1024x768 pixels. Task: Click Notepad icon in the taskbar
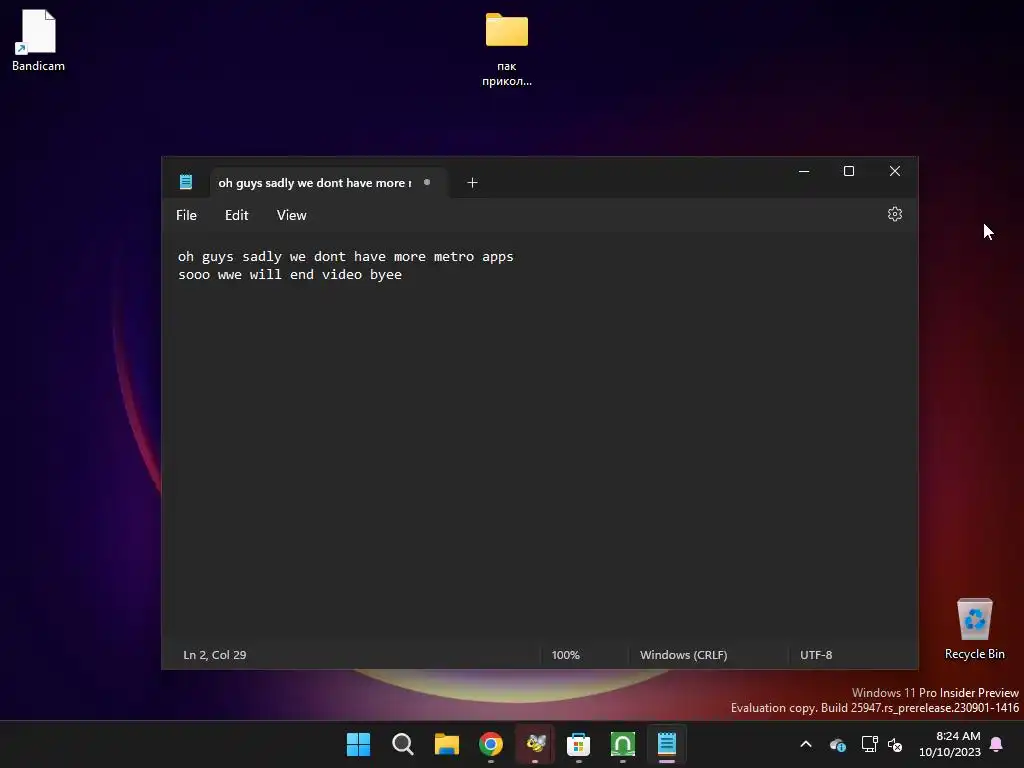point(667,744)
